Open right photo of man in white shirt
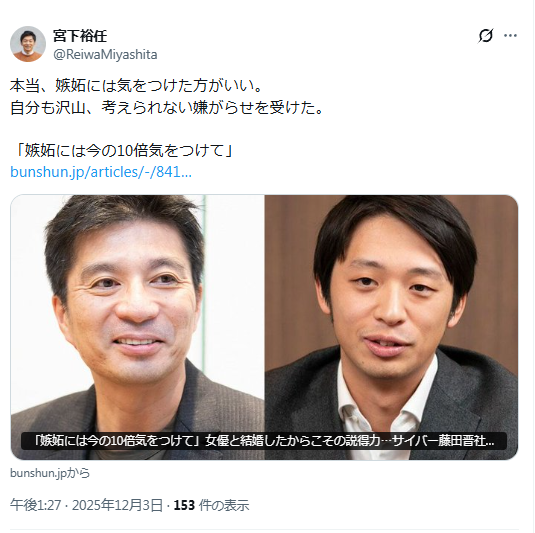Image resolution: width=535 pixels, height=533 pixels. (x=391, y=327)
